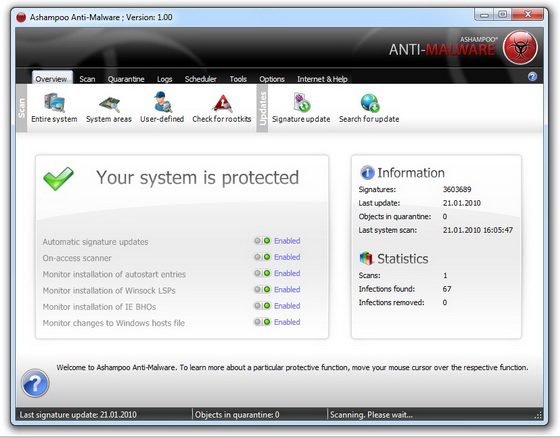Start a Signature update
This screenshot has width=560, height=438.
tap(301, 108)
